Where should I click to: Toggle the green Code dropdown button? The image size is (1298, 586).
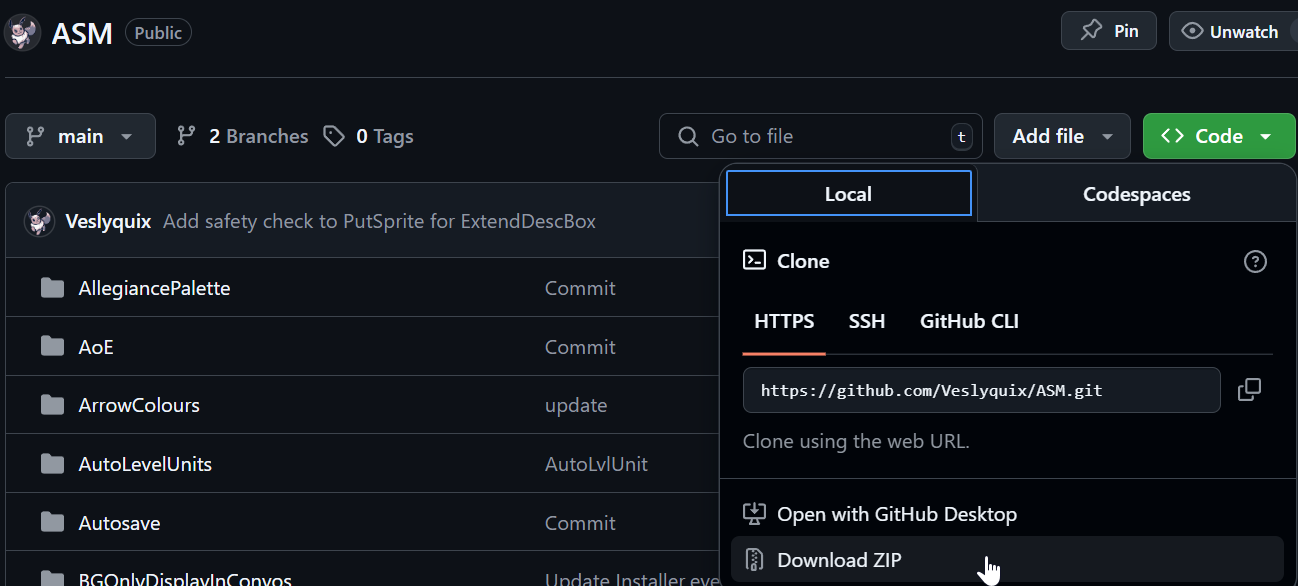(x=1218, y=136)
